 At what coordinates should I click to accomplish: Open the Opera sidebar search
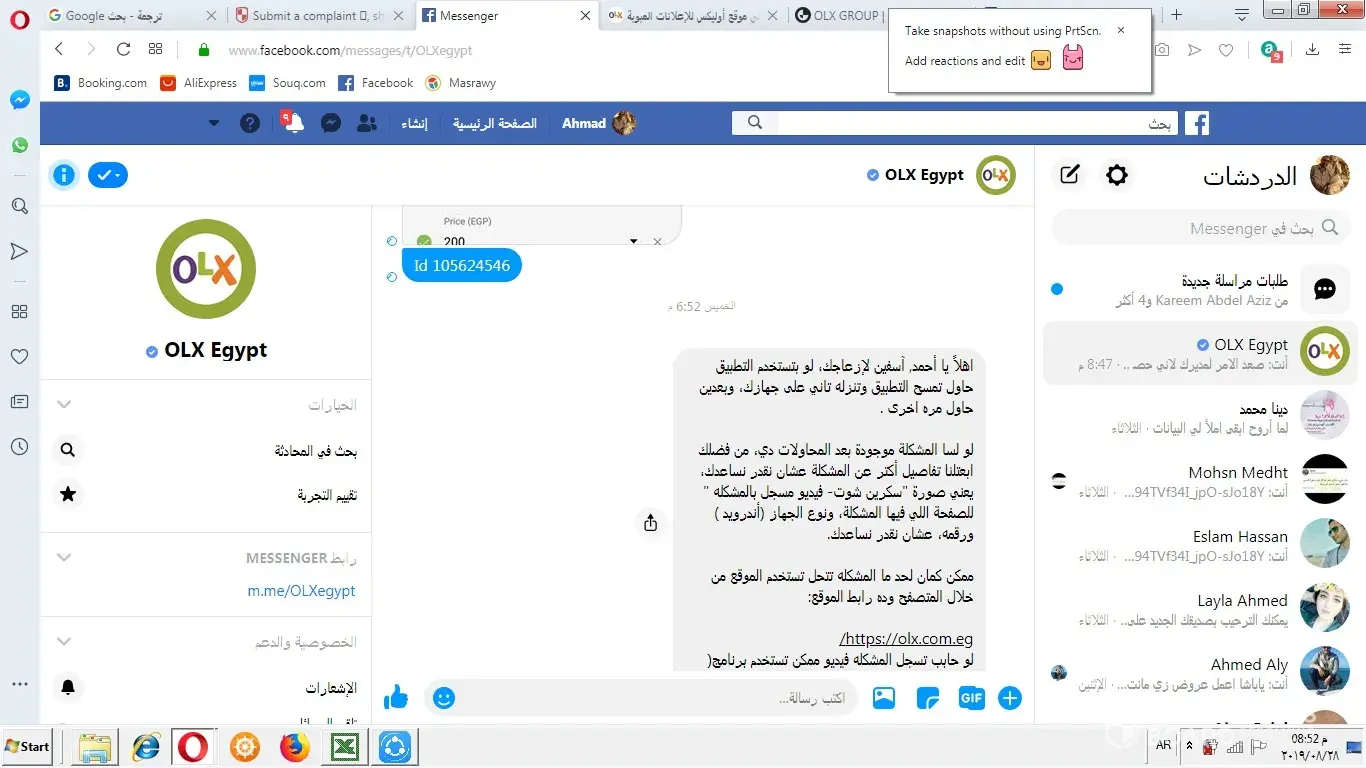pos(20,207)
